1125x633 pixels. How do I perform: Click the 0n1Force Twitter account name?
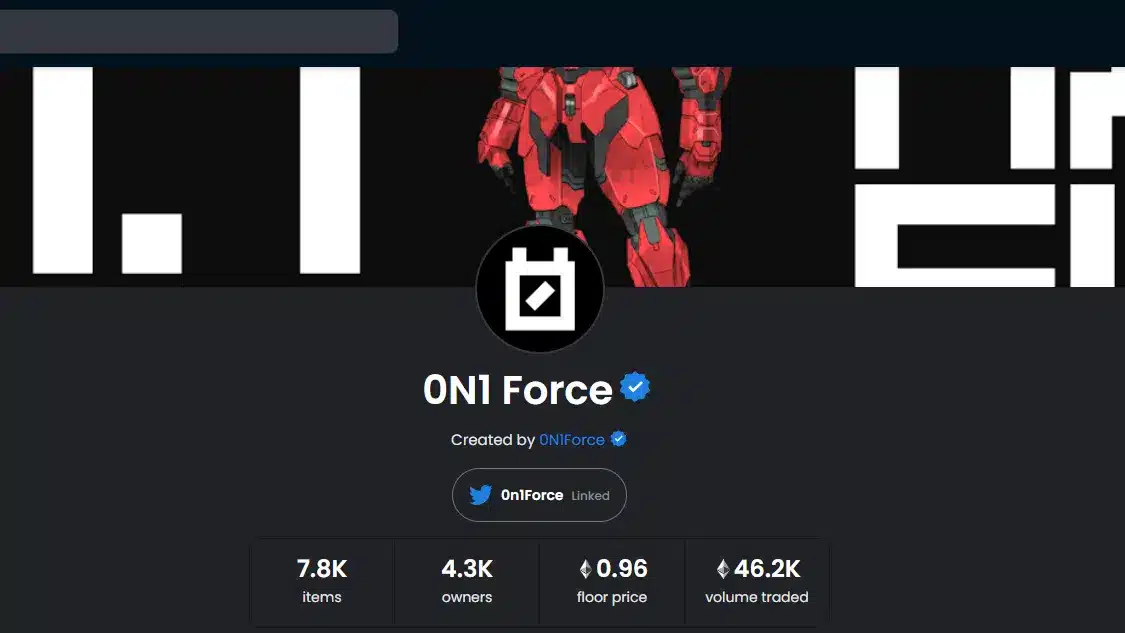pyautogui.click(x=532, y=495)
